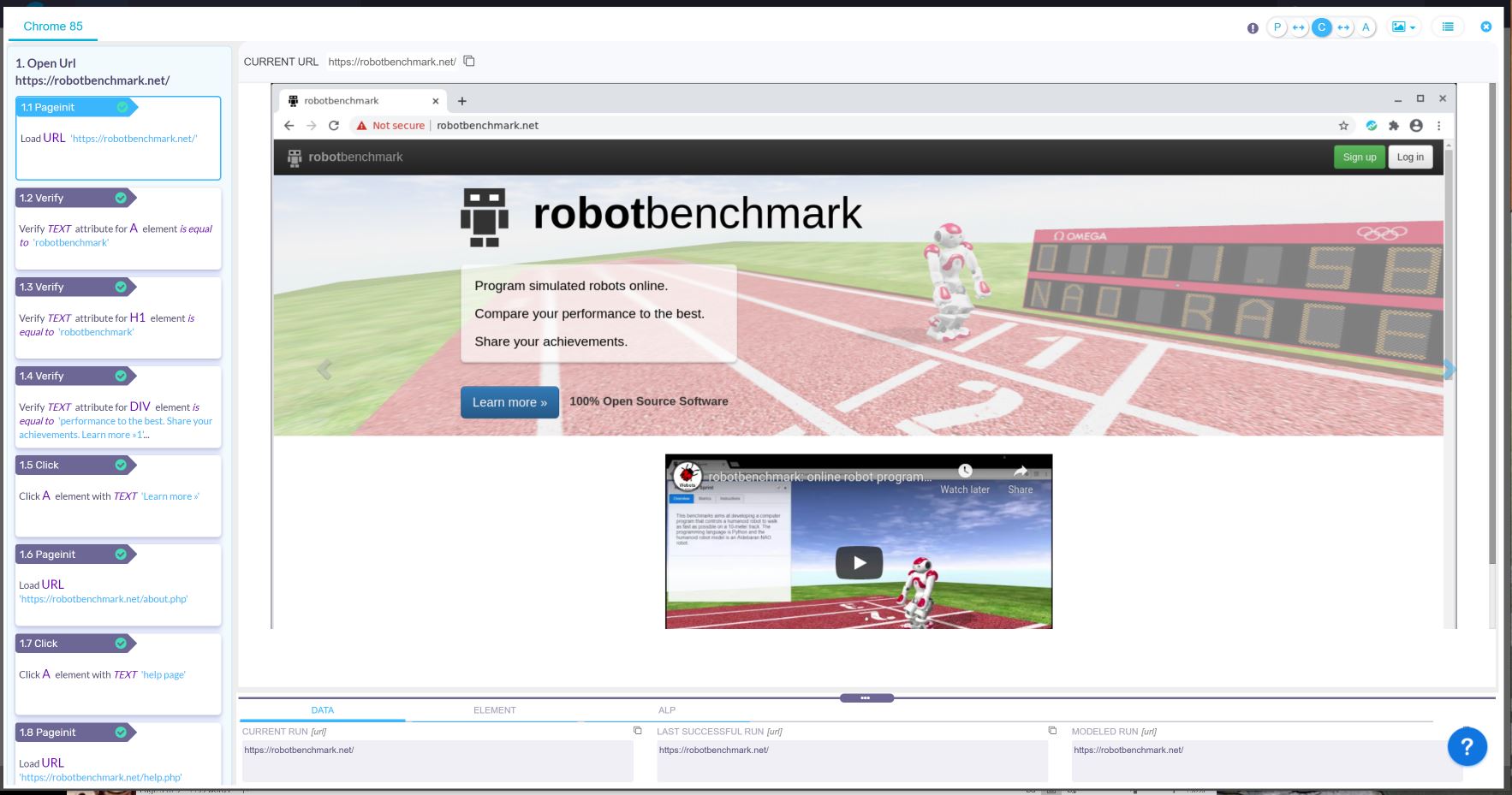
Task: Click the Modeled Run url field
Action: 1267,761
